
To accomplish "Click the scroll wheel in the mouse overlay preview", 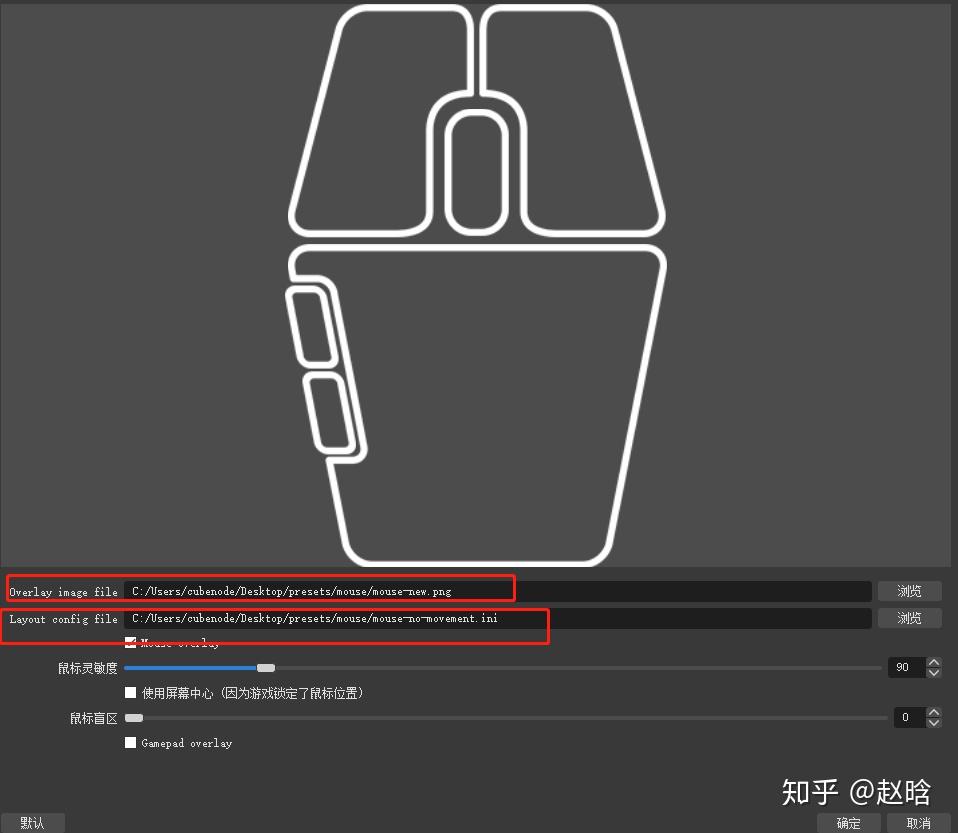I will (477, 170).
